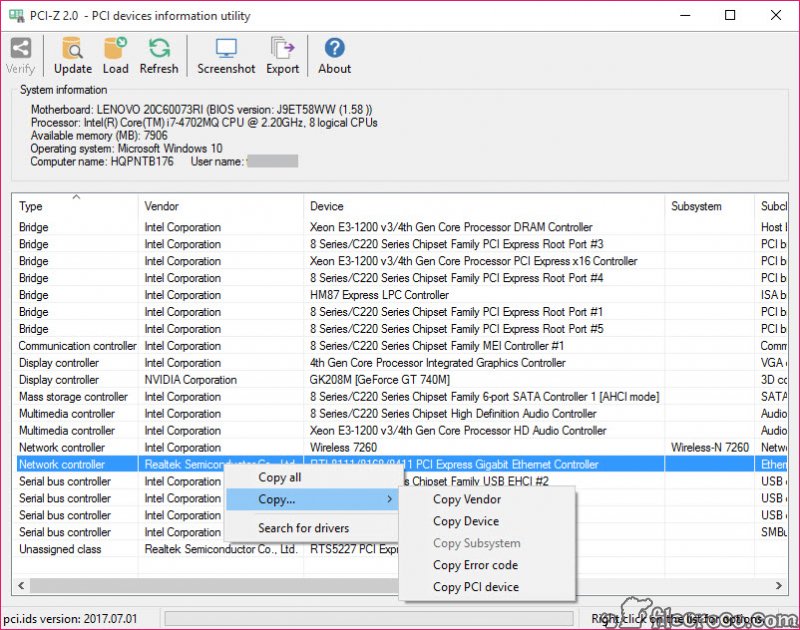This screenshot has height=630, width=800.
Task: Choose Copy all from context menu
Action: 311,477
